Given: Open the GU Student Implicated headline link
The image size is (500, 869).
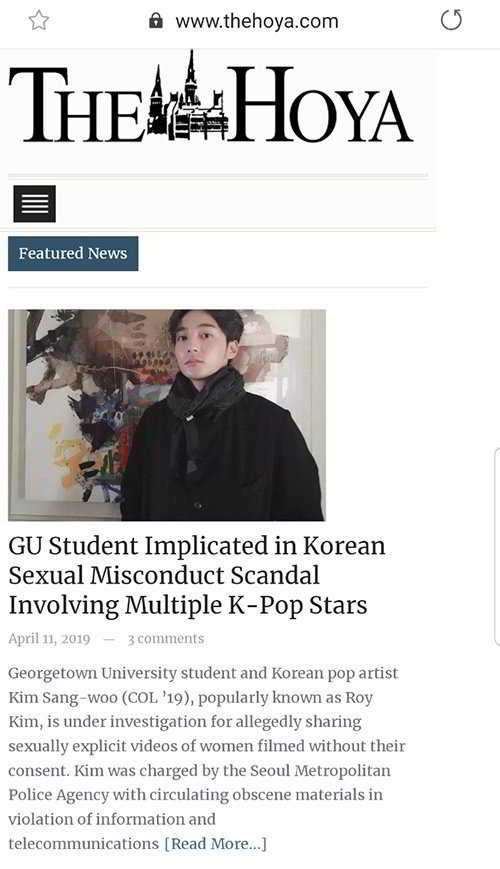Looking at the screenshot, I should (197, 575).
